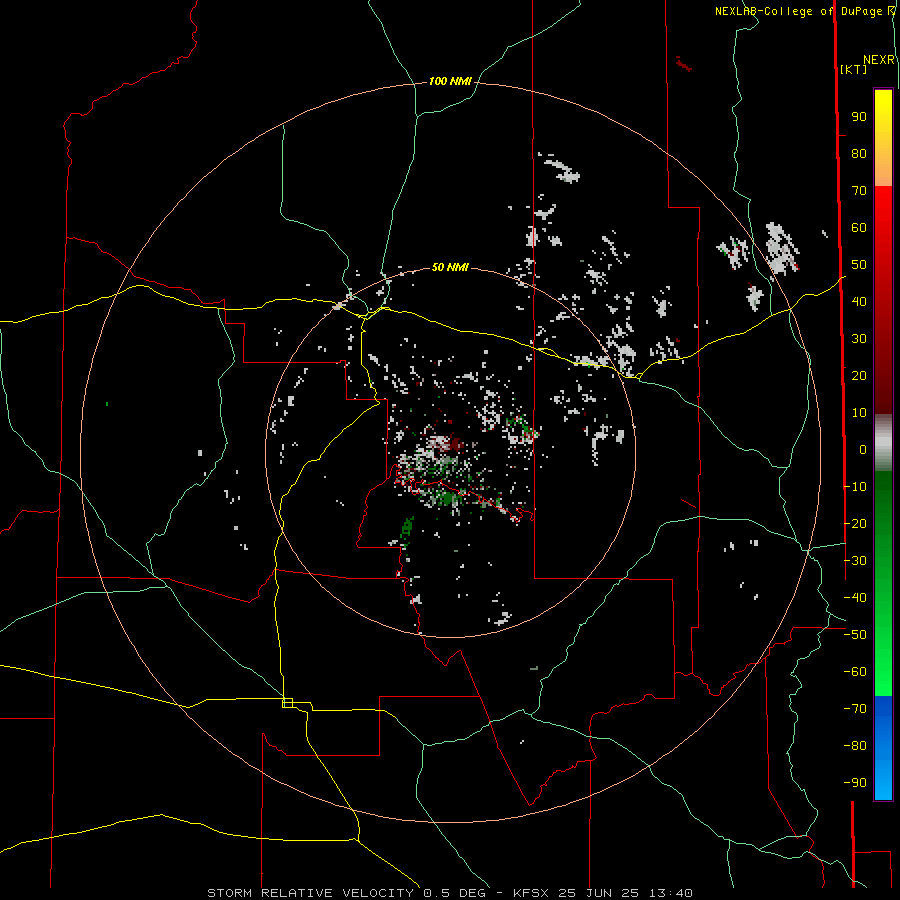
Task: Click the -30 knot scale label
Action: click(855, 561)
